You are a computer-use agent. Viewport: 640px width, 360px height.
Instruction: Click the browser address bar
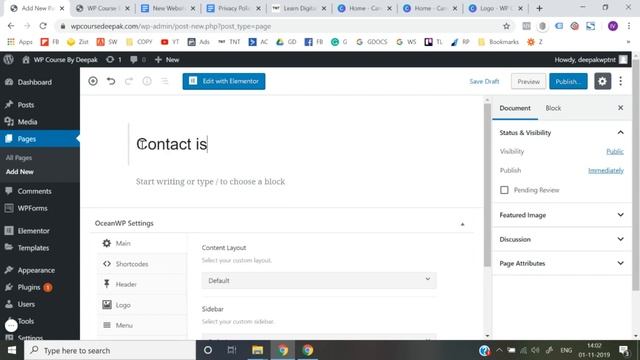283,26
